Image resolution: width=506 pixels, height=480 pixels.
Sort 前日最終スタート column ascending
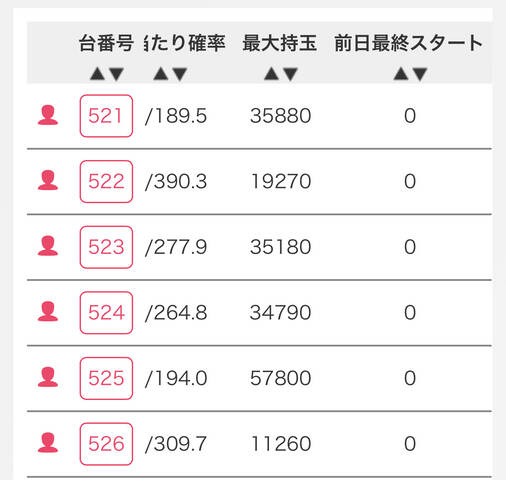click(x=401, y=73)
